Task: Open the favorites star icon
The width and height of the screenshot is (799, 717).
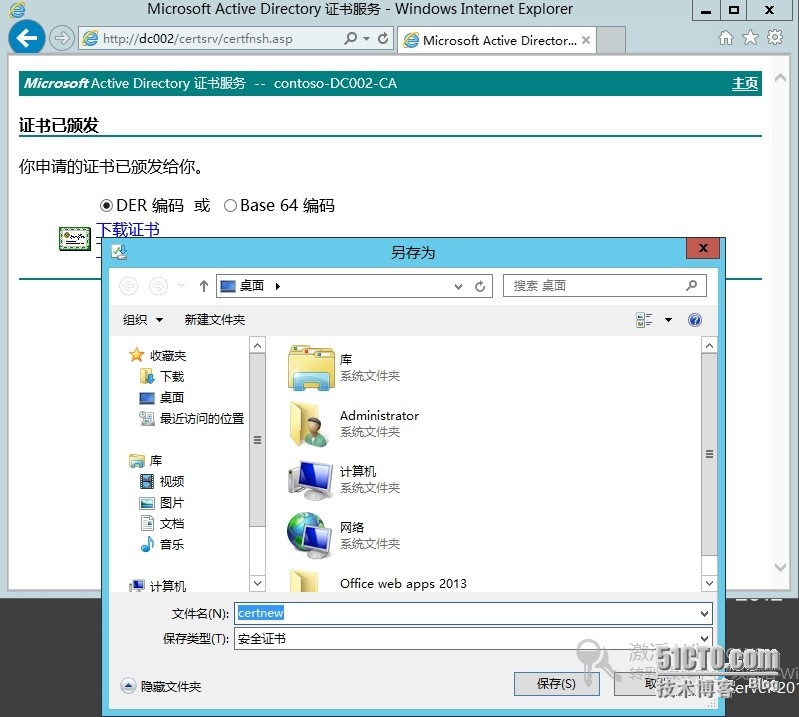Action: pos(750,38)
